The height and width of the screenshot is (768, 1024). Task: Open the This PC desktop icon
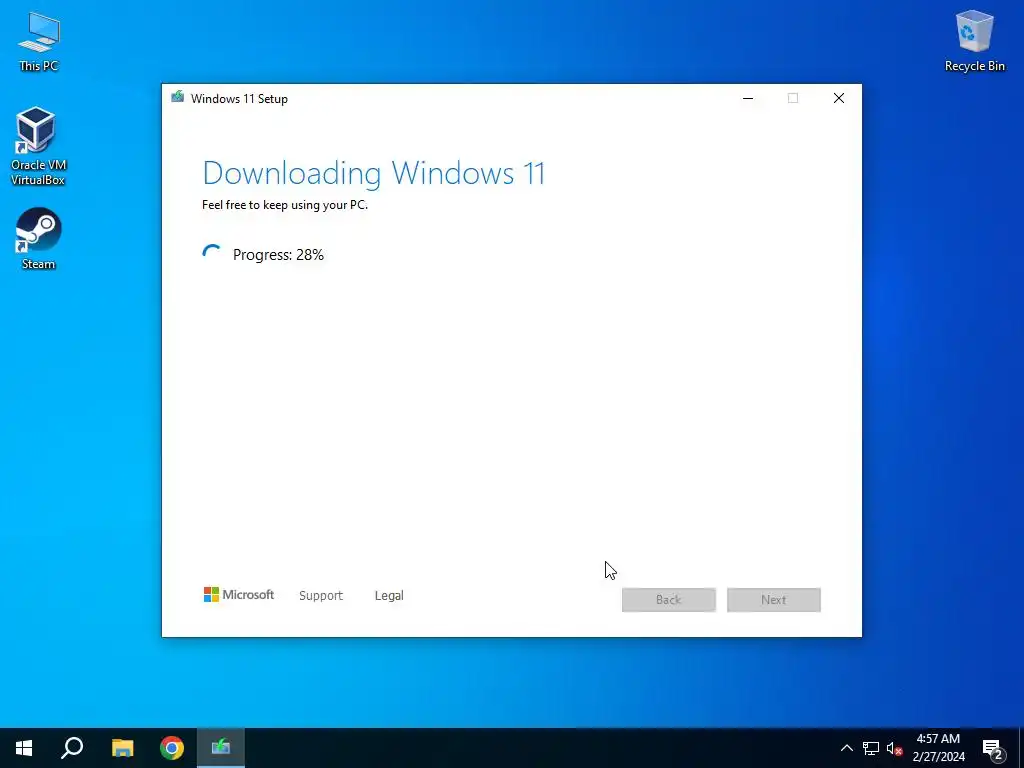point(39,41)
